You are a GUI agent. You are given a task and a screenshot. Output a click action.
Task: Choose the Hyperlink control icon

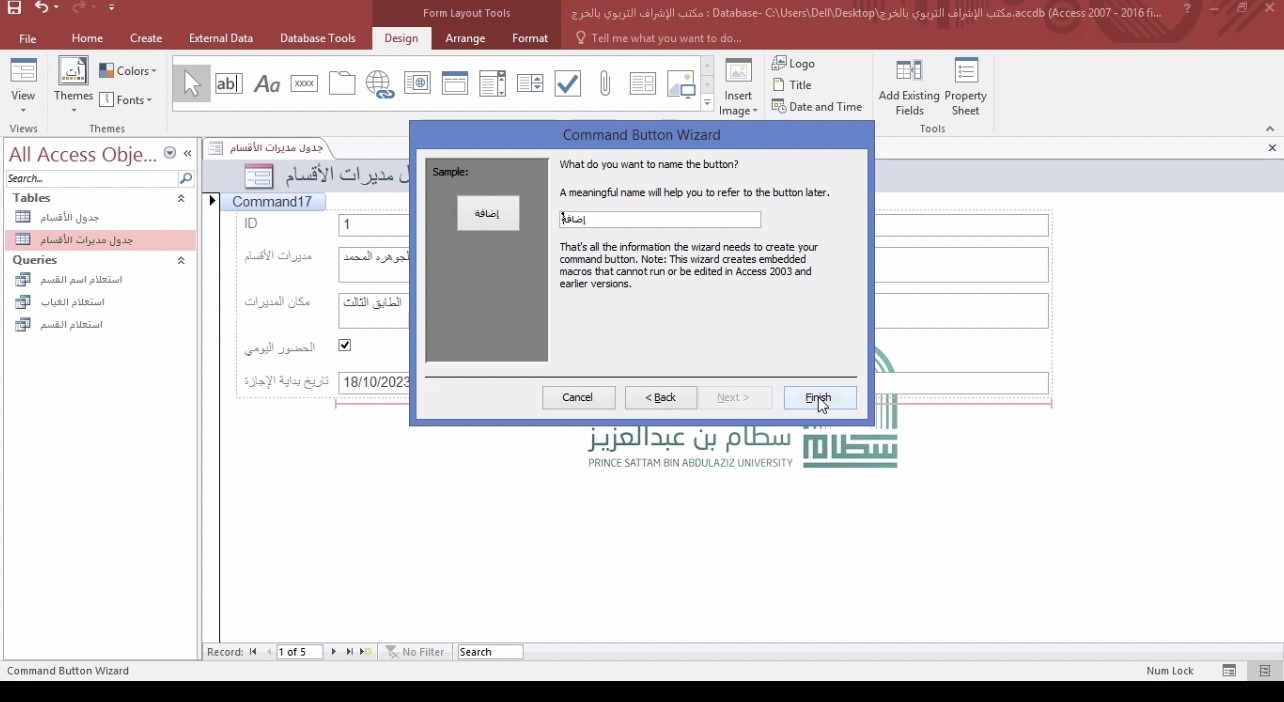(x=379, y=84)
